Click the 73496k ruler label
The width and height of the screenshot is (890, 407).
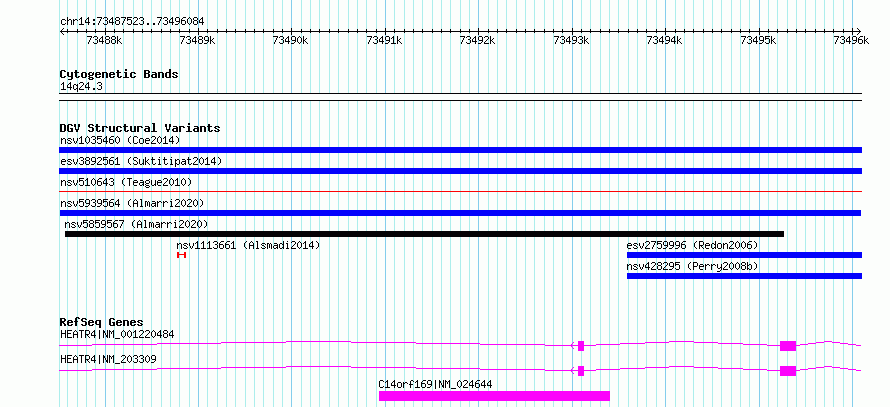tap(851, 40)
